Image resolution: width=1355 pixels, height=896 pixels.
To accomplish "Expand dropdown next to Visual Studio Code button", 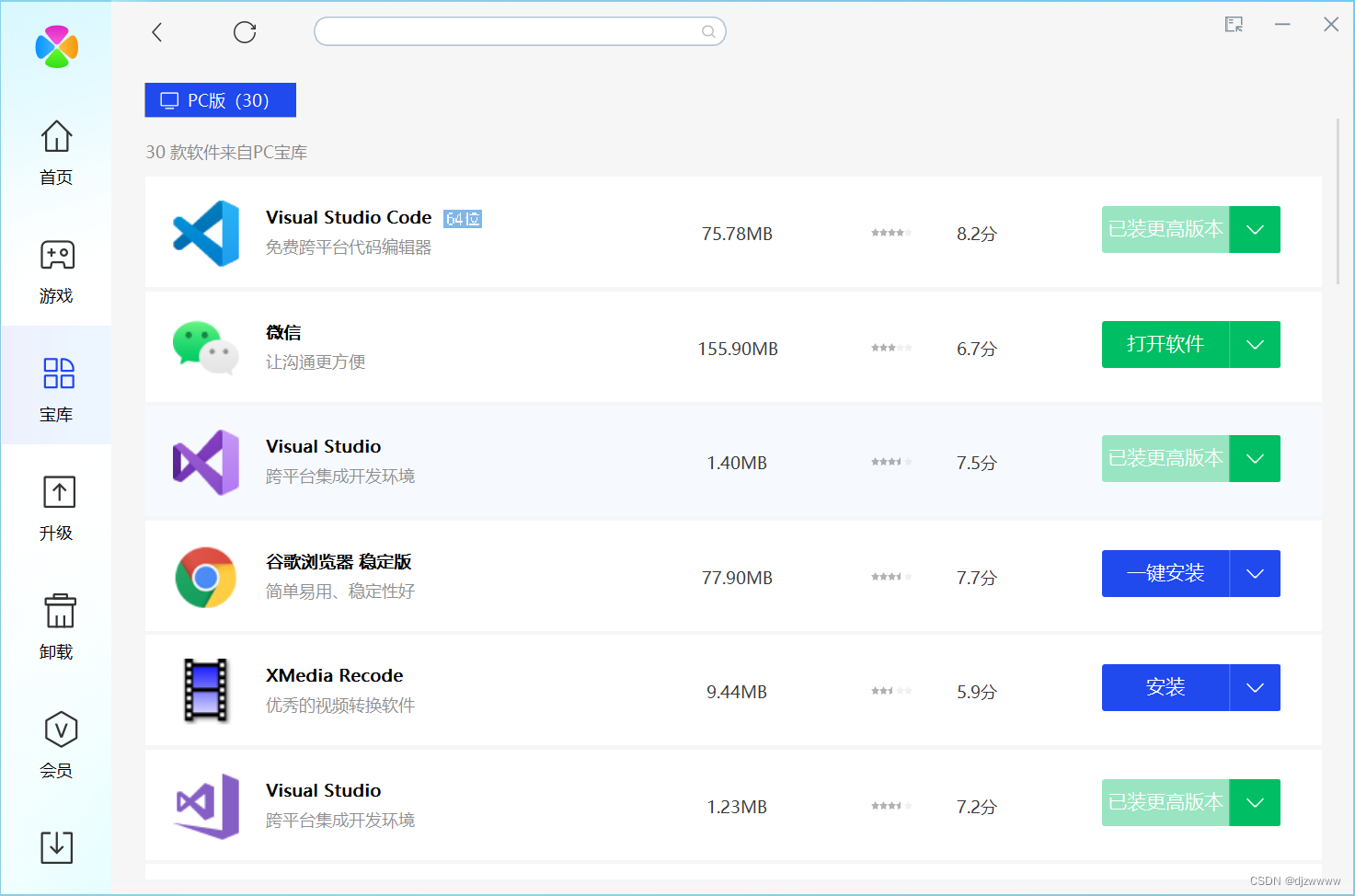I will 1255,230.
